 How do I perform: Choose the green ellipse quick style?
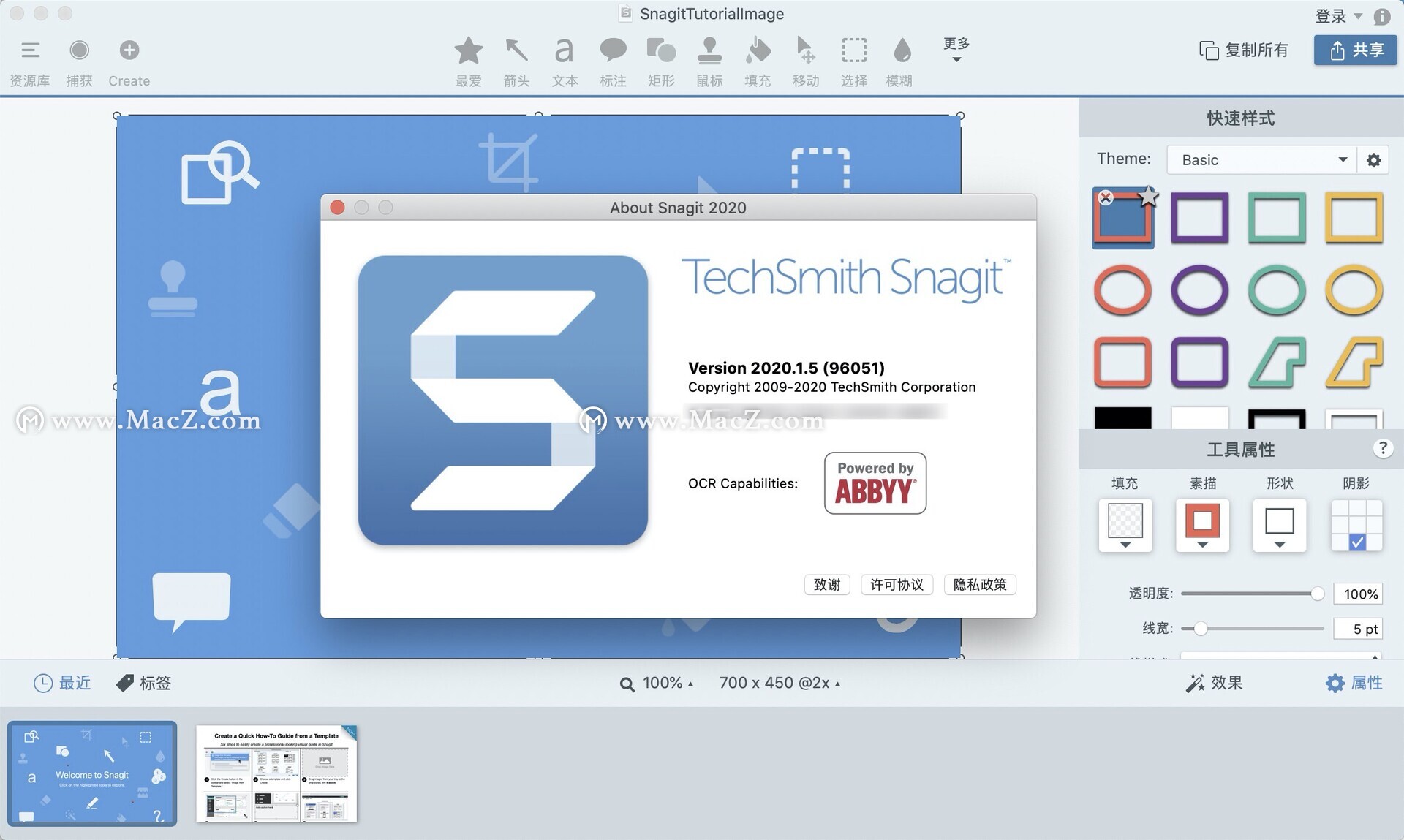[1277, 290]
